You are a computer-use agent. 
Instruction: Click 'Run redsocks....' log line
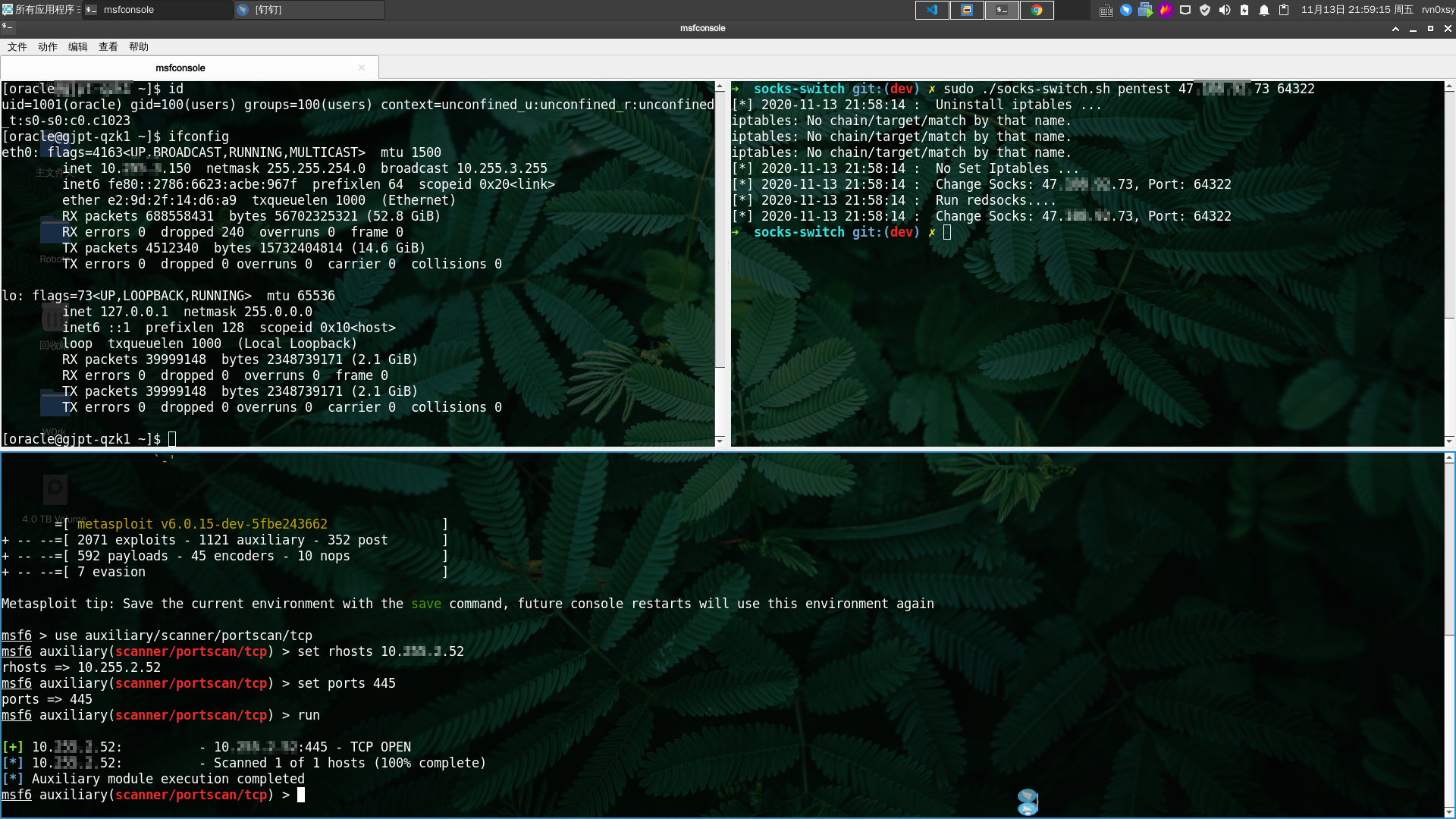coord(996,200)
